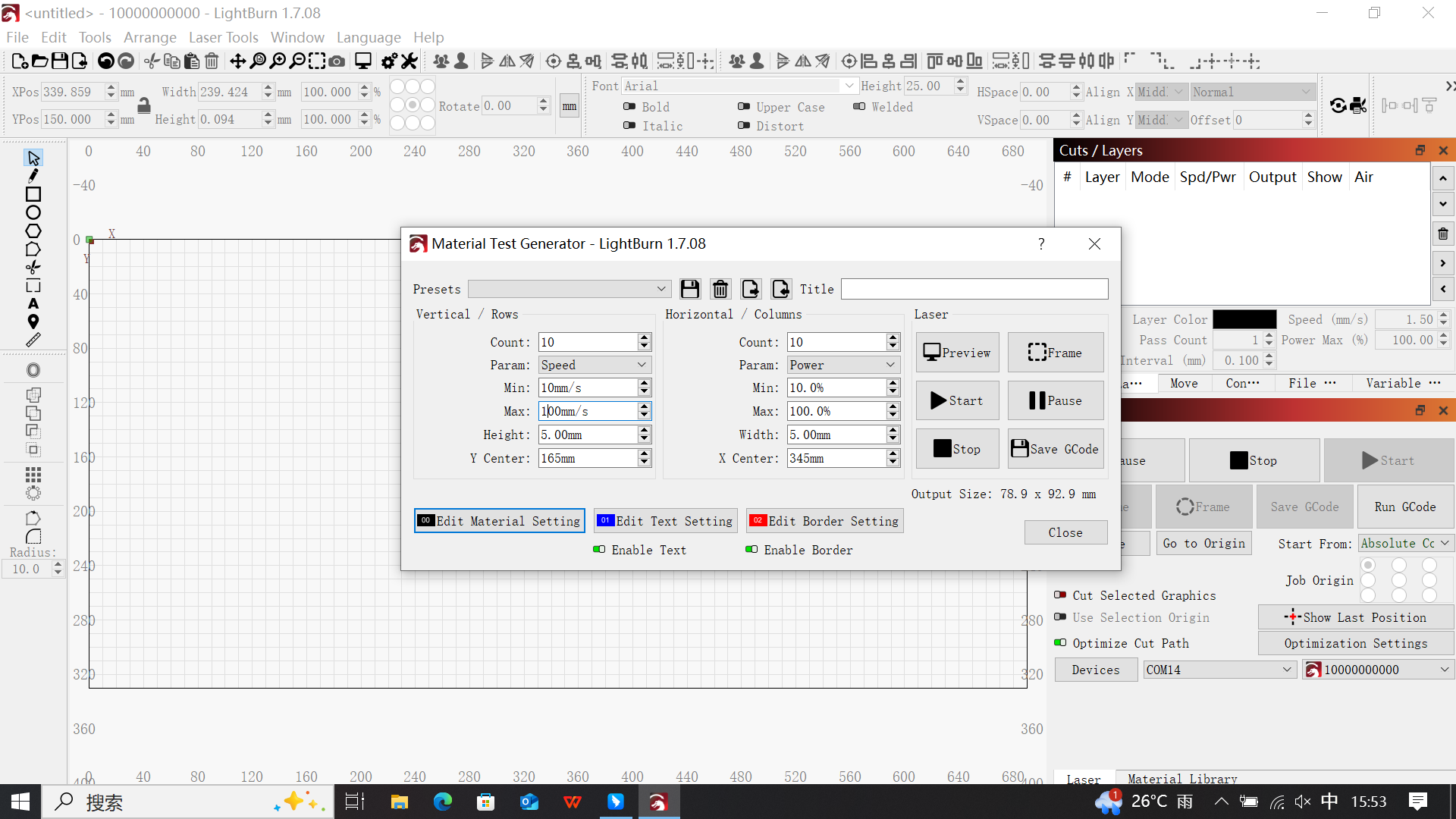Click Edit Text Setting button

(665, 521)
